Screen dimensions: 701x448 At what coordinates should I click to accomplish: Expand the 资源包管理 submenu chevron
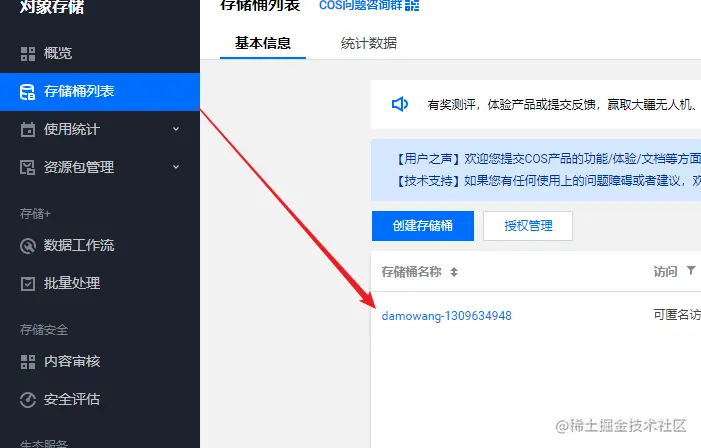point(176,167)
